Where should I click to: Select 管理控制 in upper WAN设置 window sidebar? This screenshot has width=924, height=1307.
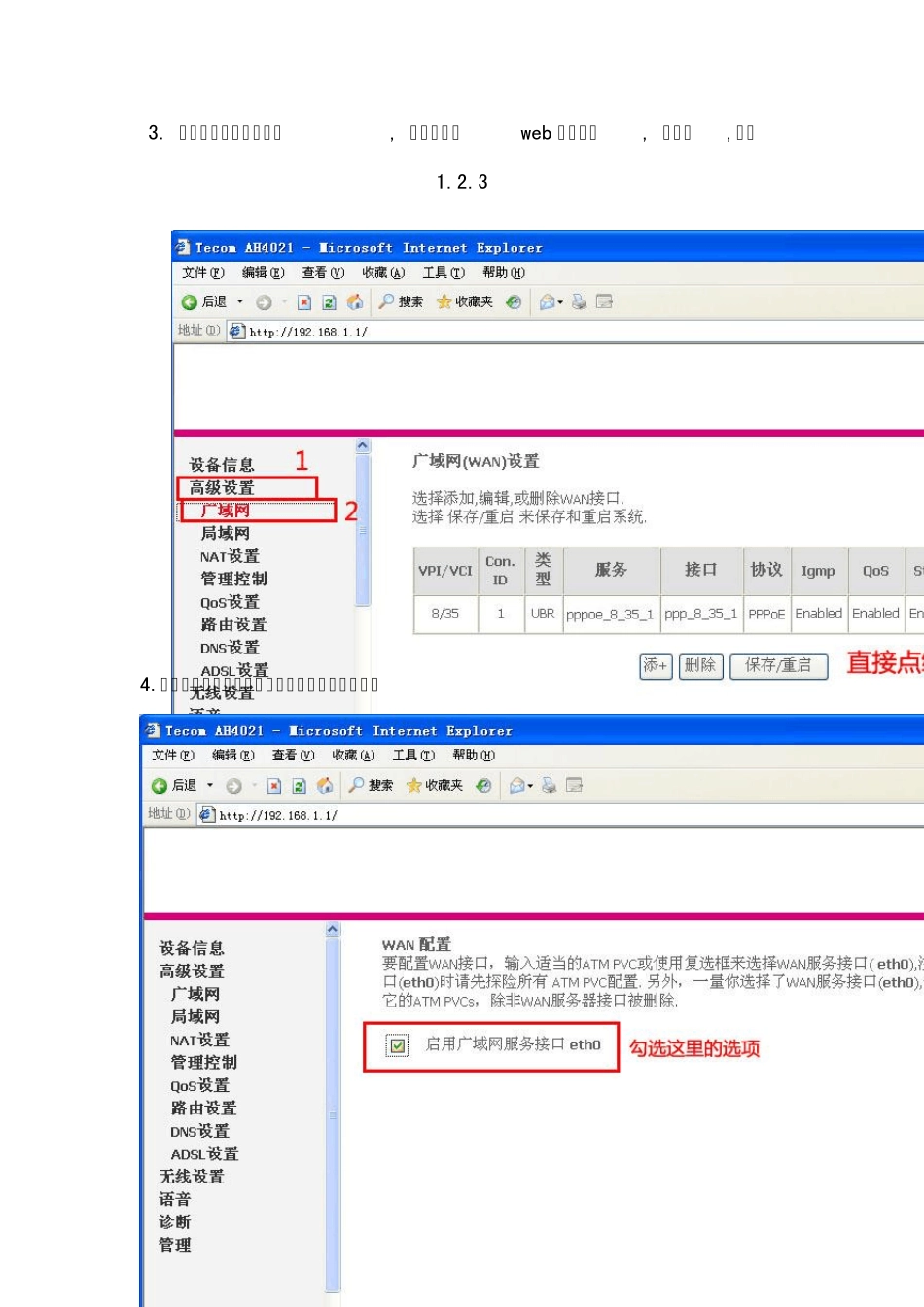[233, 579]
